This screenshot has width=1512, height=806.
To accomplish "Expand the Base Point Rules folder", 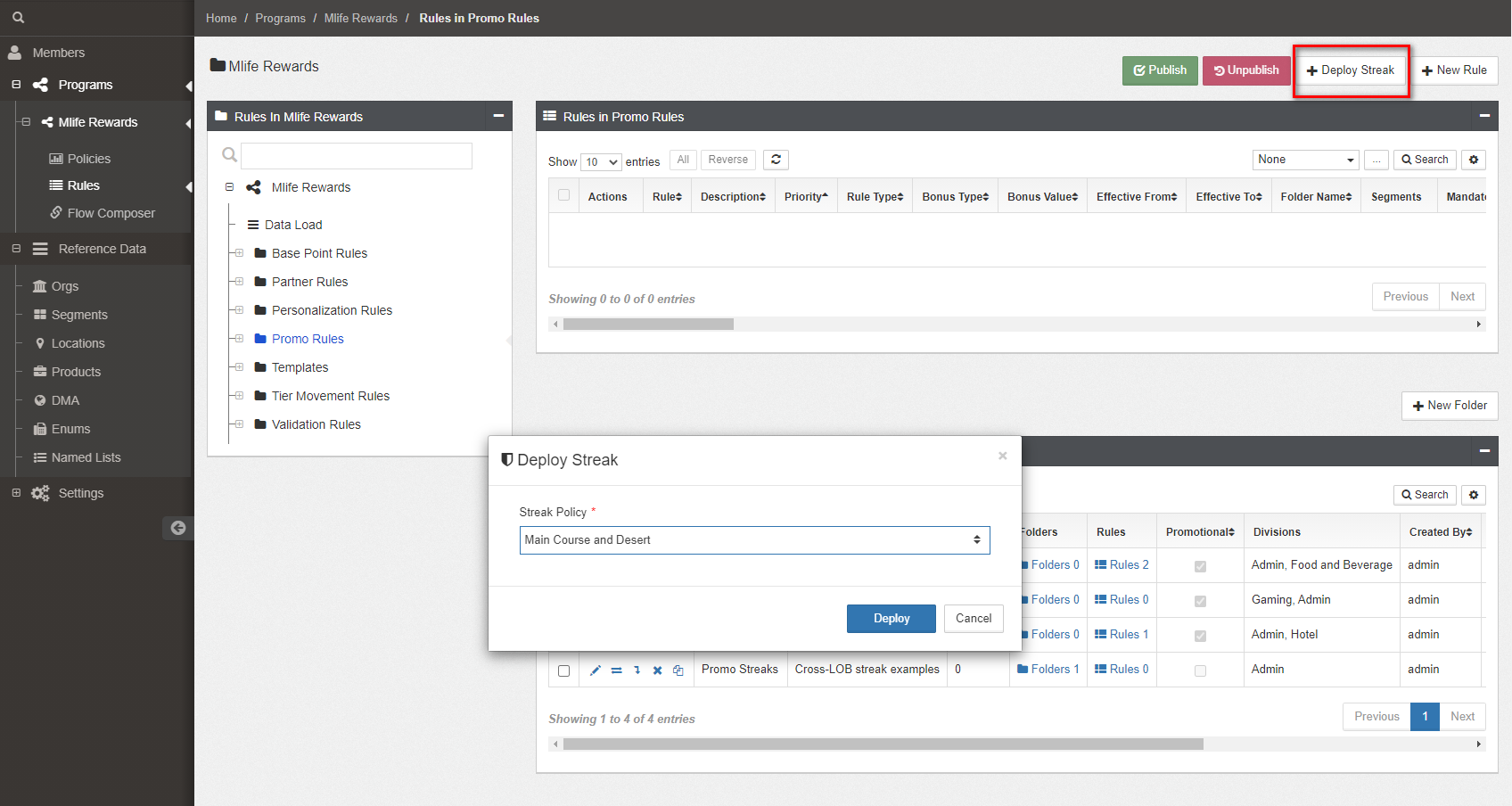I will pyautogui.click(x=239, y=253).
